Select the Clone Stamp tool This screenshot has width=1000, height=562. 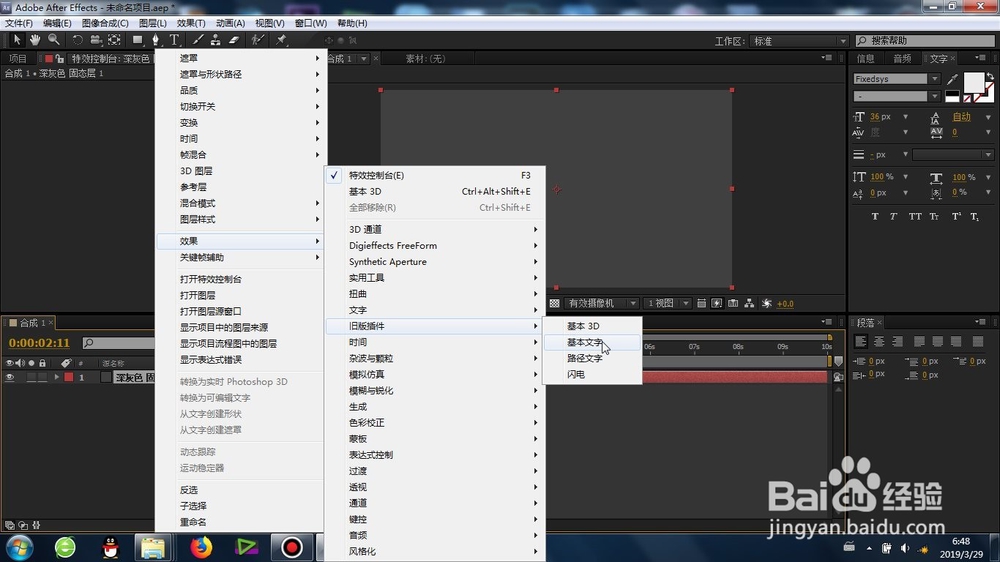click(216, 40)
